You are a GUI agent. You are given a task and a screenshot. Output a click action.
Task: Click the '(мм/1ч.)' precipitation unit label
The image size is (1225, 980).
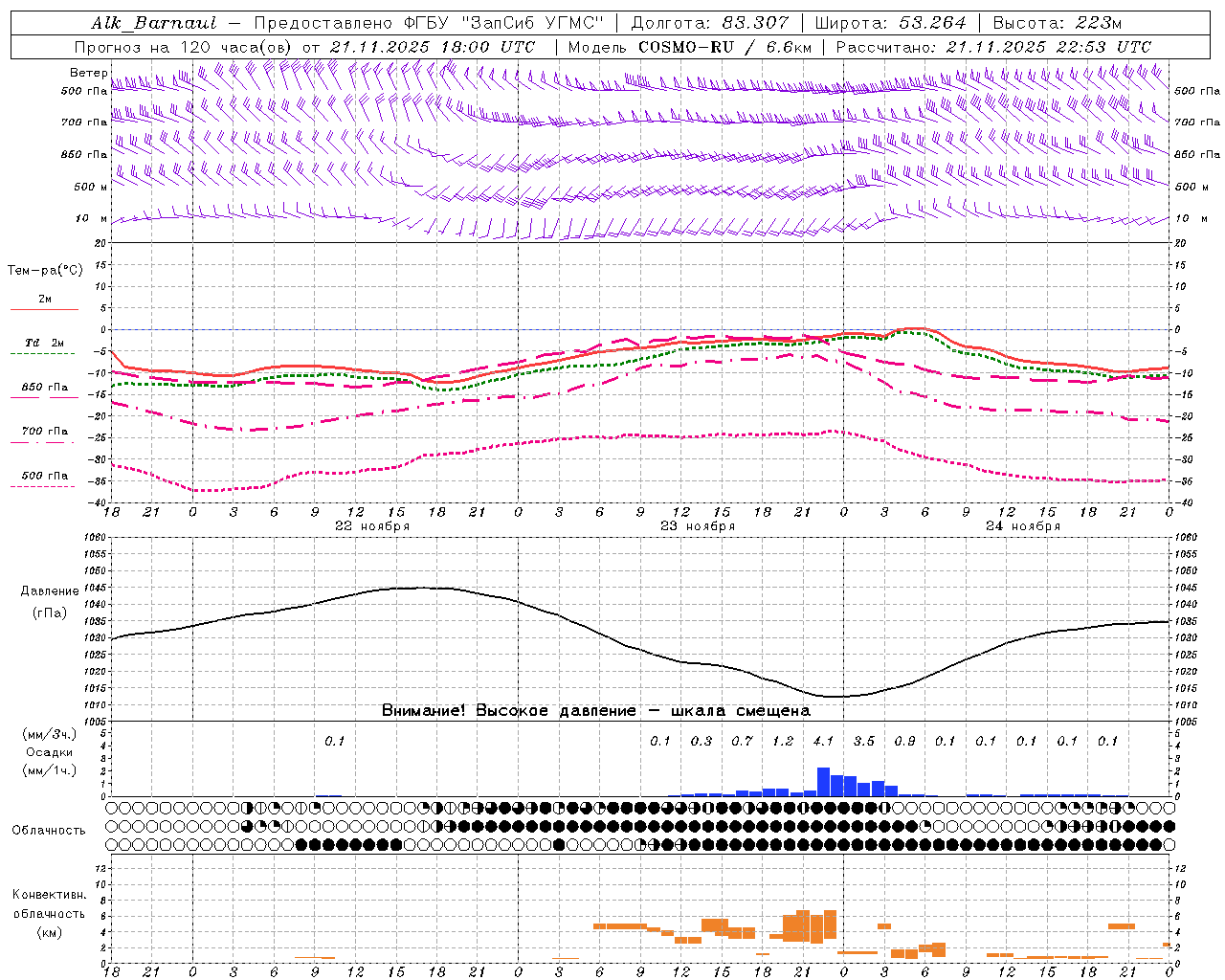(x=49, y=770)
